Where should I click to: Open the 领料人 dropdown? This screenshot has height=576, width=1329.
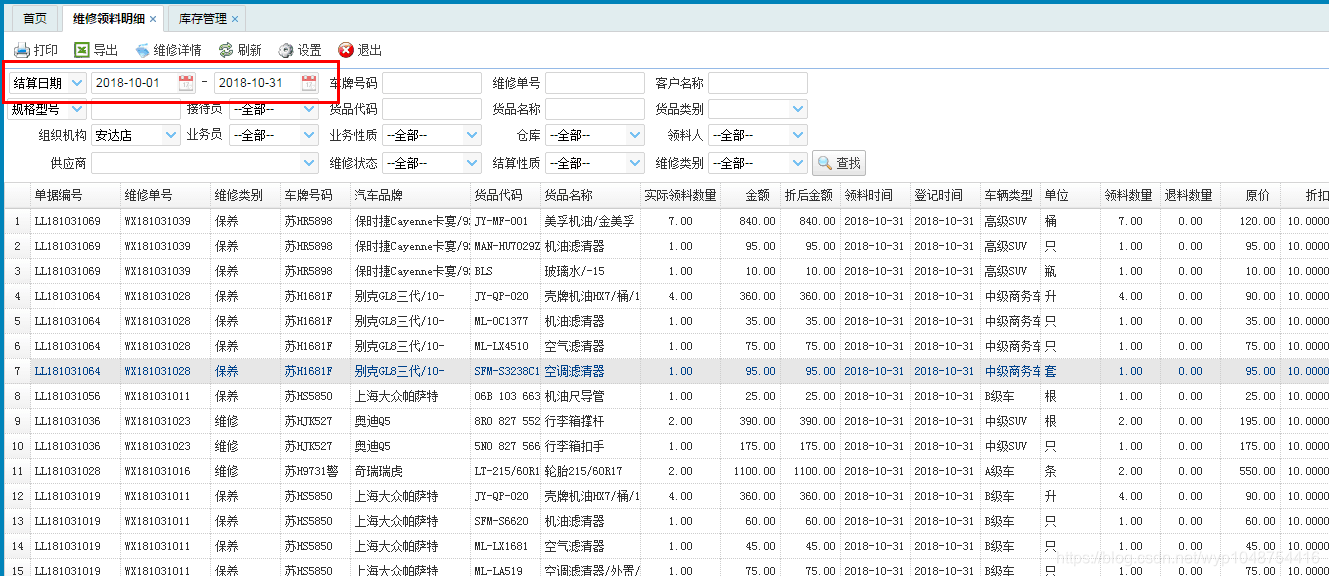click(x=798, y=135)
